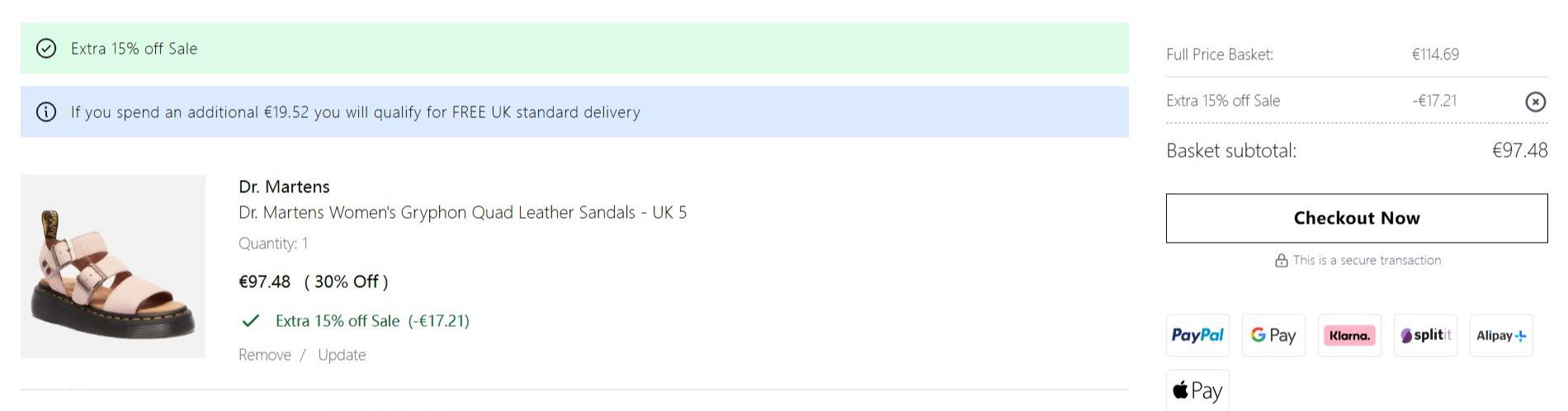
Task: Update the sandals basket item
Action: [x=342, y=355]
